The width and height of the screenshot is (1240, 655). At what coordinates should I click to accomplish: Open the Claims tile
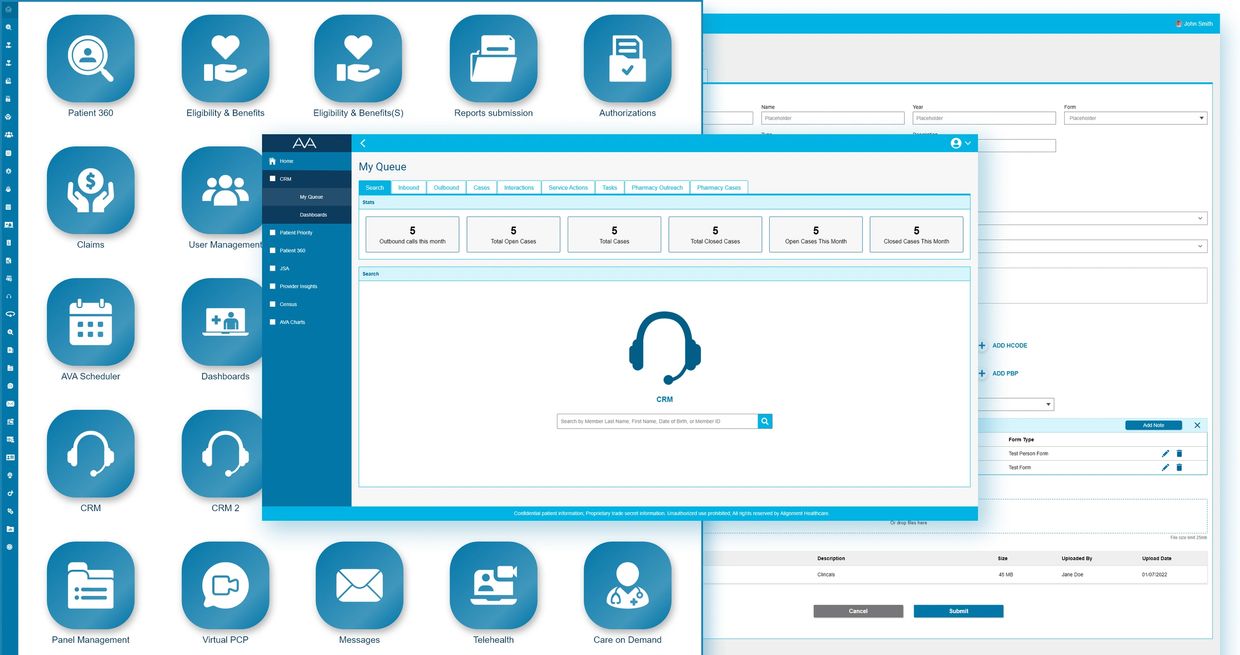click(90, 190)
